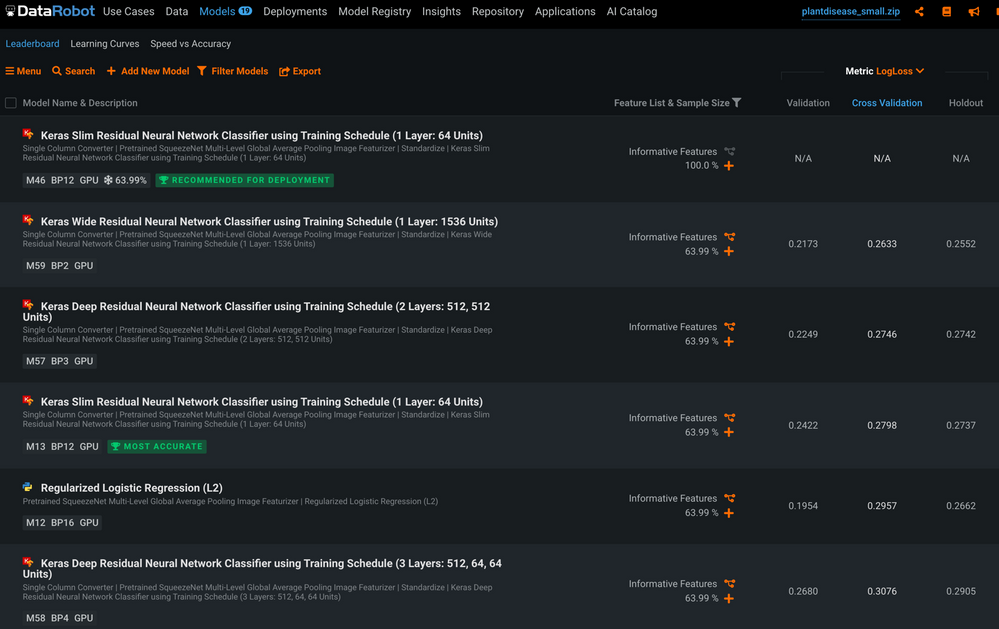Click the Feature List filter funnel icon
Screen dimensions: 999x629
click(737, 103)
